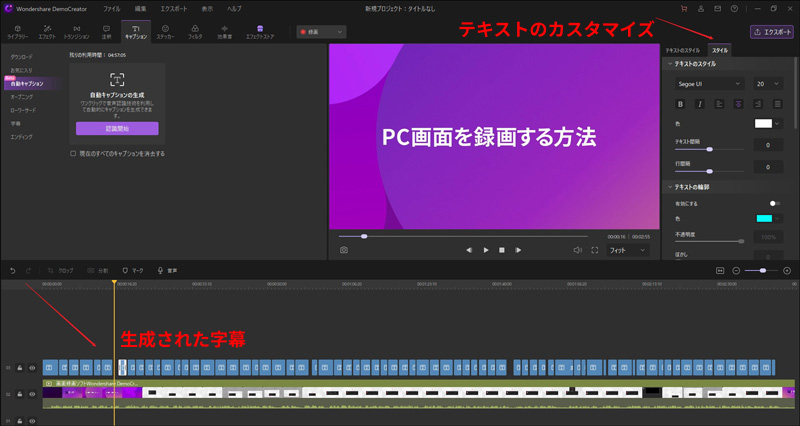Open the font size 20 dropdown

coord(768,84)
